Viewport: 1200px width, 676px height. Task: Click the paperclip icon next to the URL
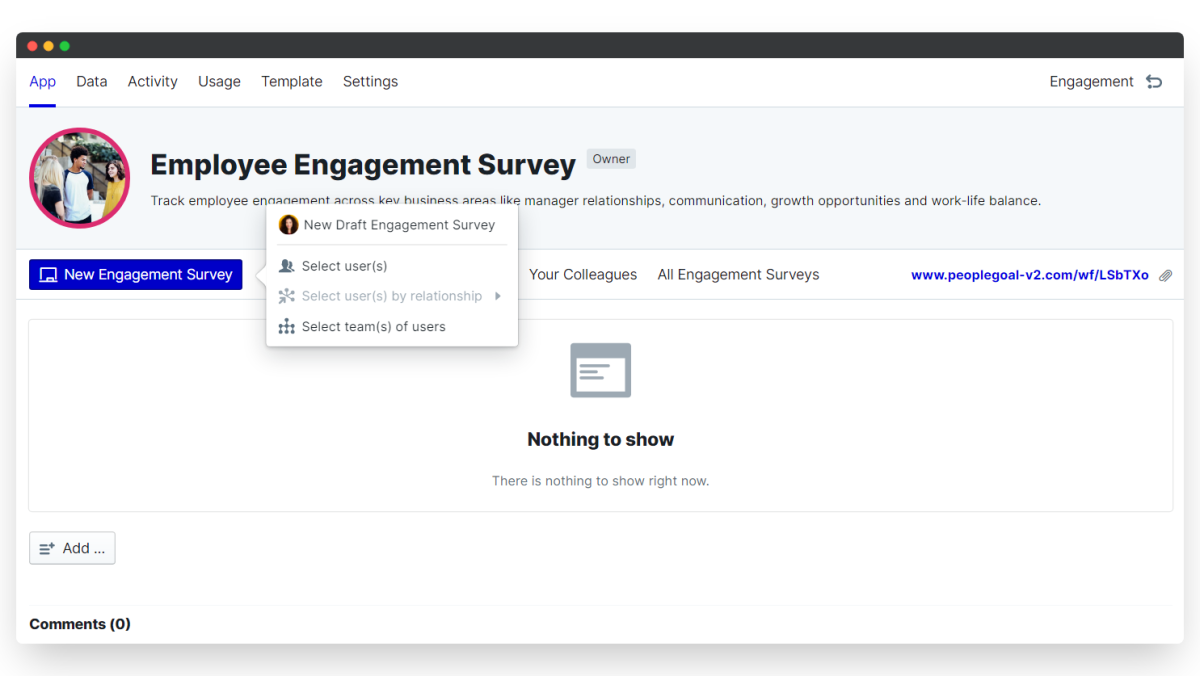point(1166,275)
